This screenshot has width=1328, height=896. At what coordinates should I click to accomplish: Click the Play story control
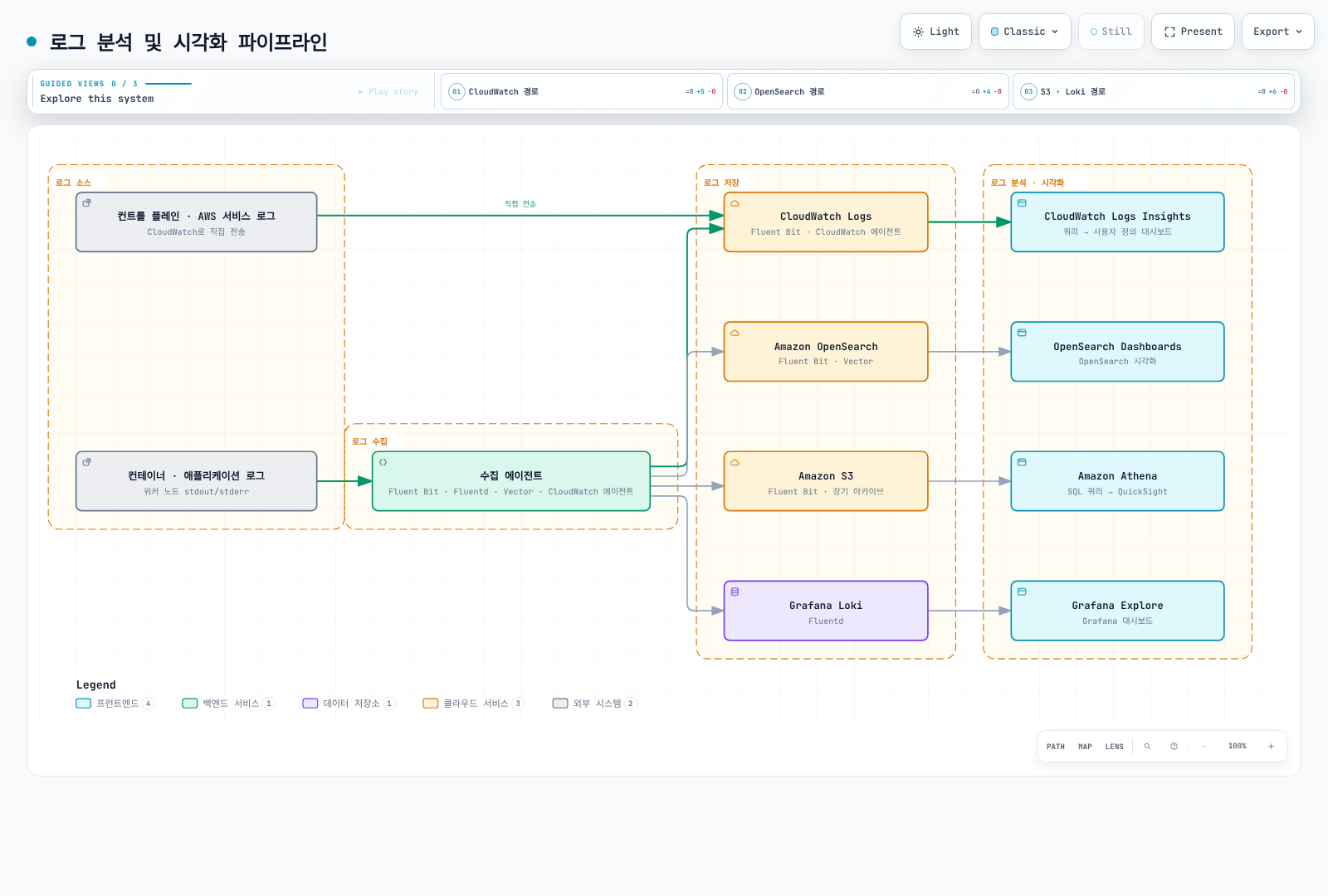coord(388,92)
